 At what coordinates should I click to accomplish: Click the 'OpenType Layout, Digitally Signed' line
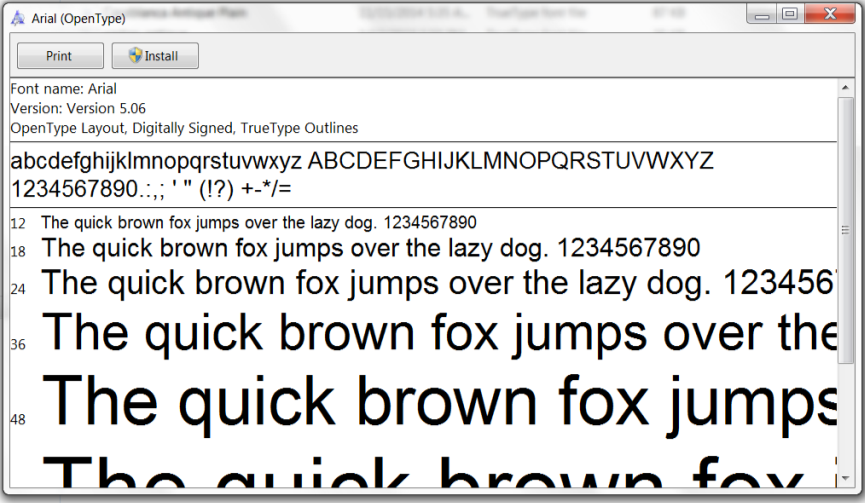184,128
